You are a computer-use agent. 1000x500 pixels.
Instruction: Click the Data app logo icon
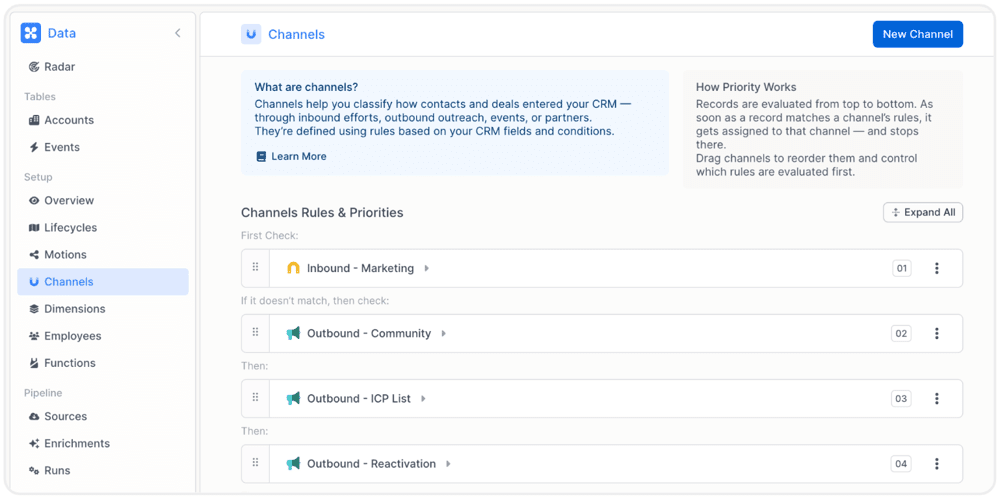pyautogui.click(x=31, y=33)
